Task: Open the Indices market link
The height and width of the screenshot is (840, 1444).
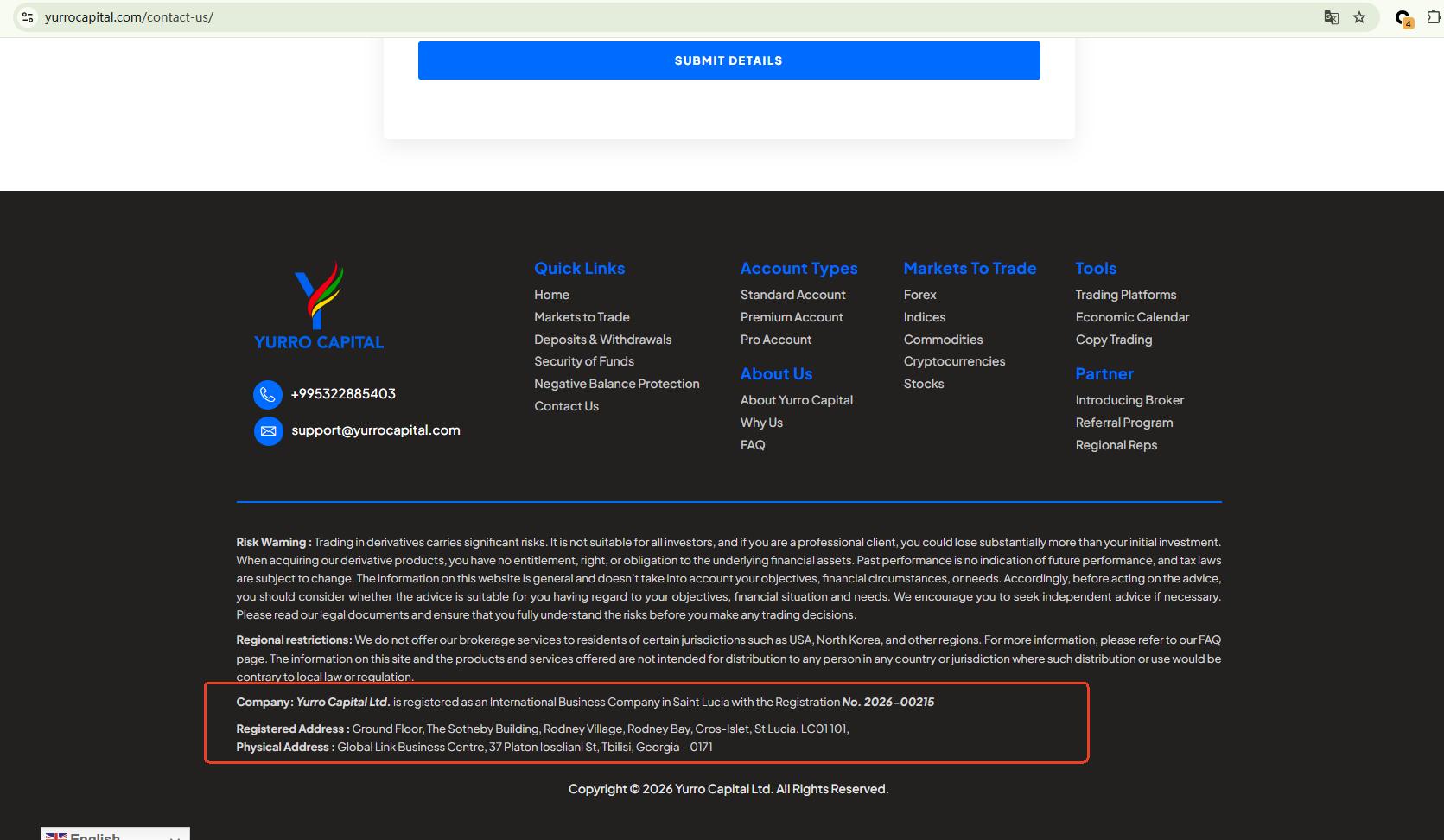Action: [925, 317]
